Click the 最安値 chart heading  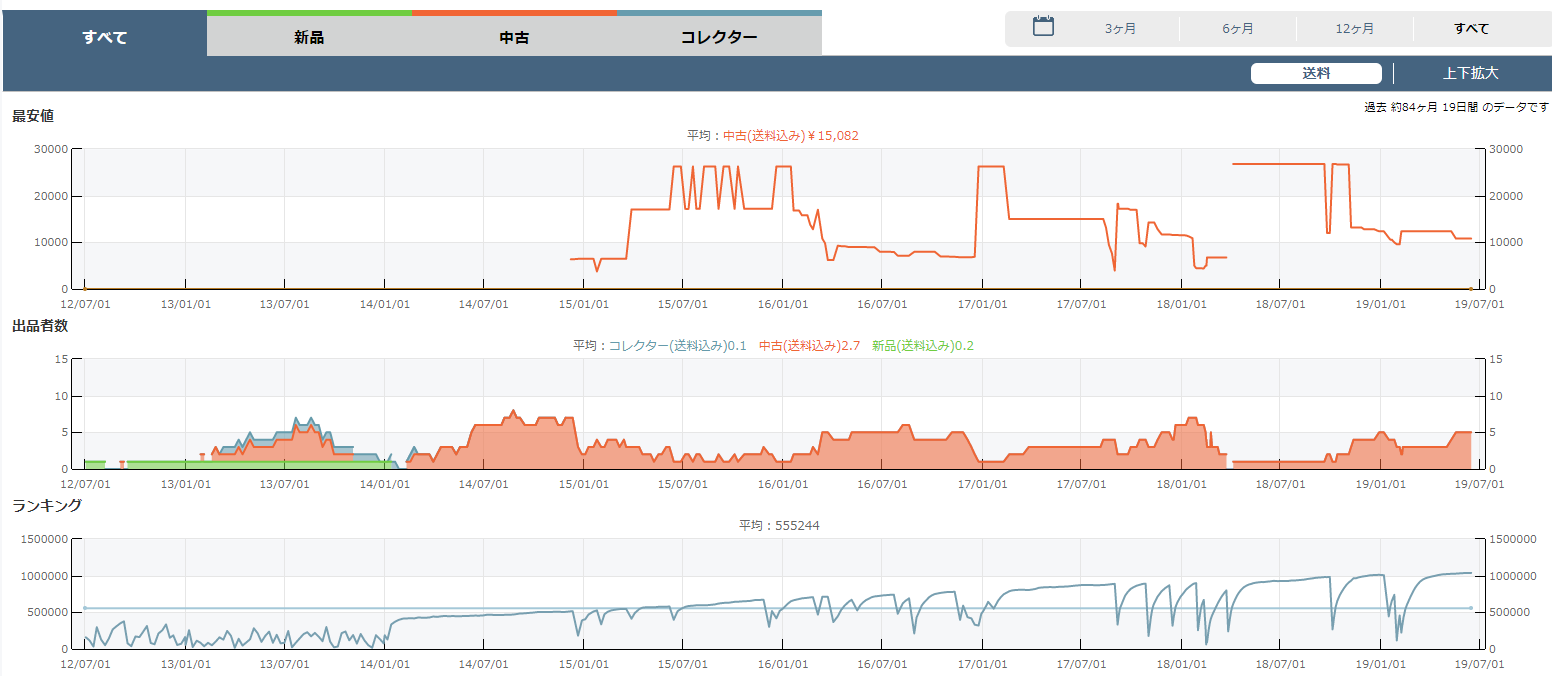(x=33, y=115)
